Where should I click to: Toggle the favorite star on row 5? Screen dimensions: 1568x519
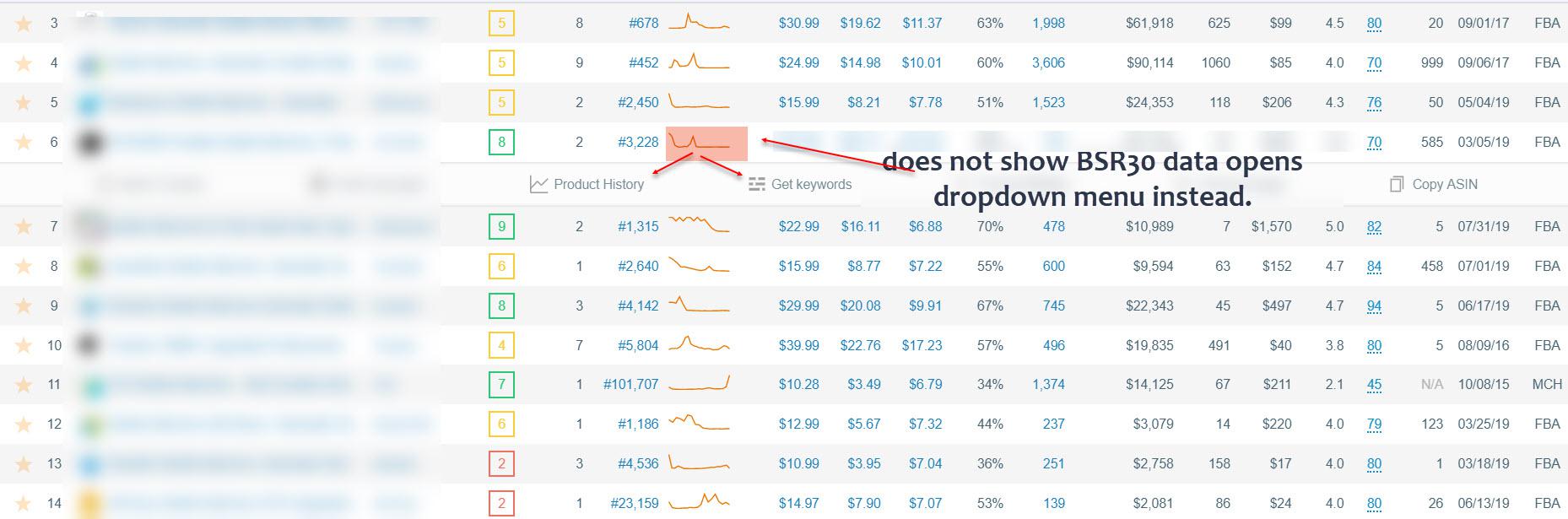[24, 103]
